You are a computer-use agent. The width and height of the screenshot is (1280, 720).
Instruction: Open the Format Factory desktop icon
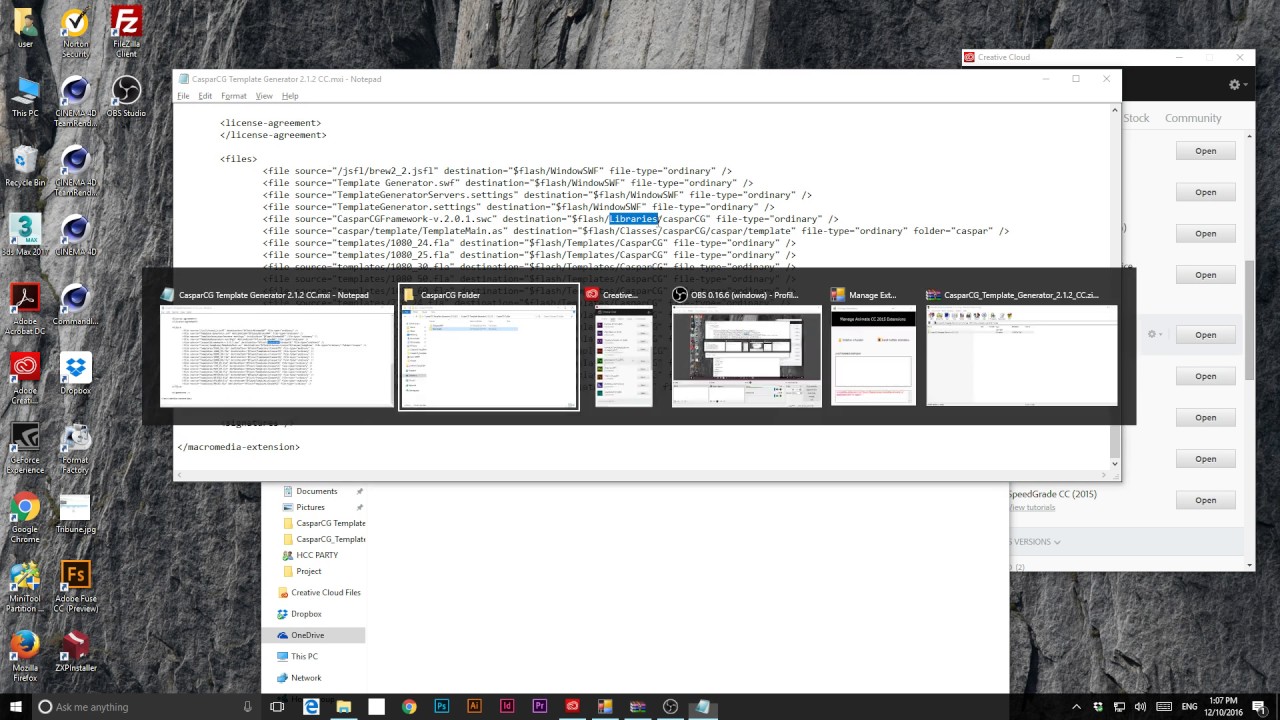(75, 448)
